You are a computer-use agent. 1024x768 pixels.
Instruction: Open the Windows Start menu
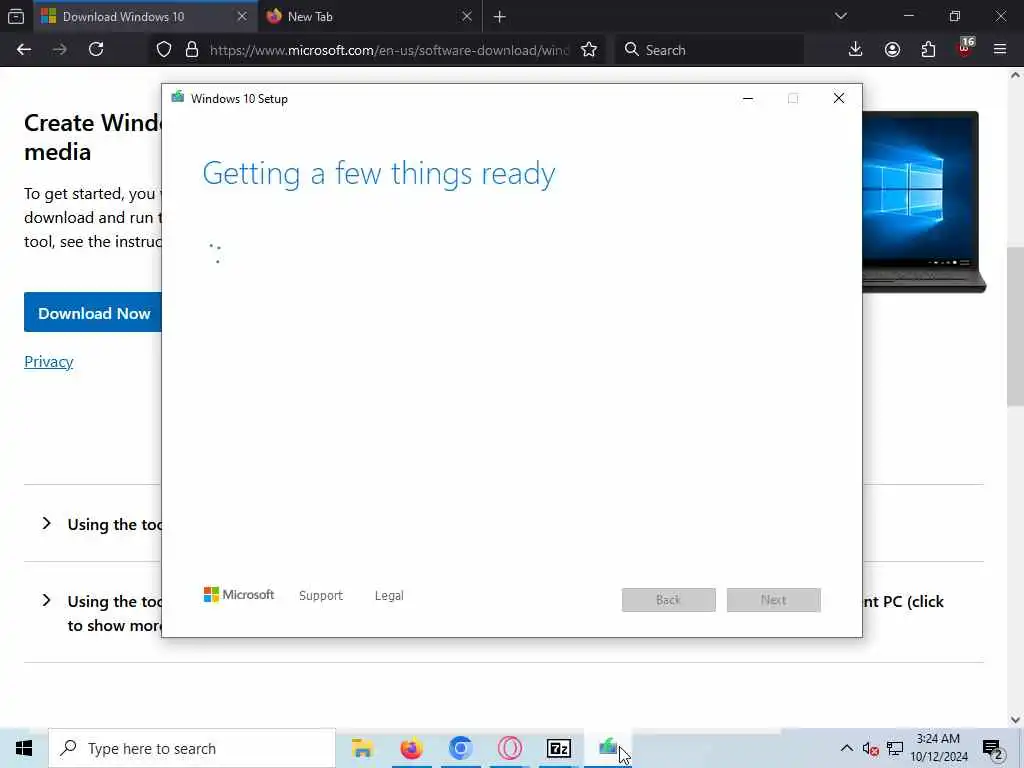(x=24, y=748)
